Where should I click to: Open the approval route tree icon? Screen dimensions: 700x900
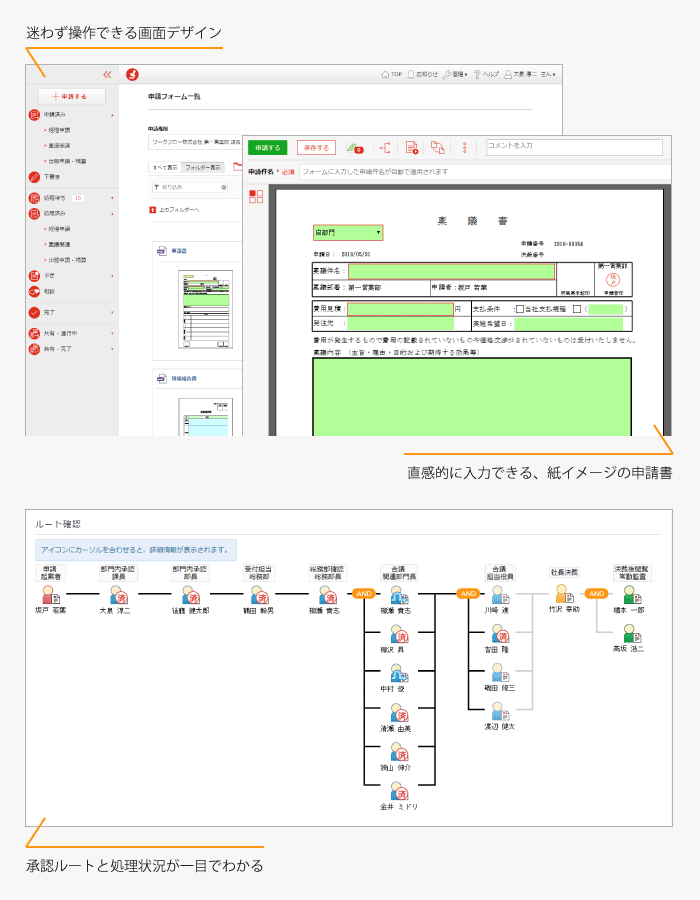[x=385, y=148]
